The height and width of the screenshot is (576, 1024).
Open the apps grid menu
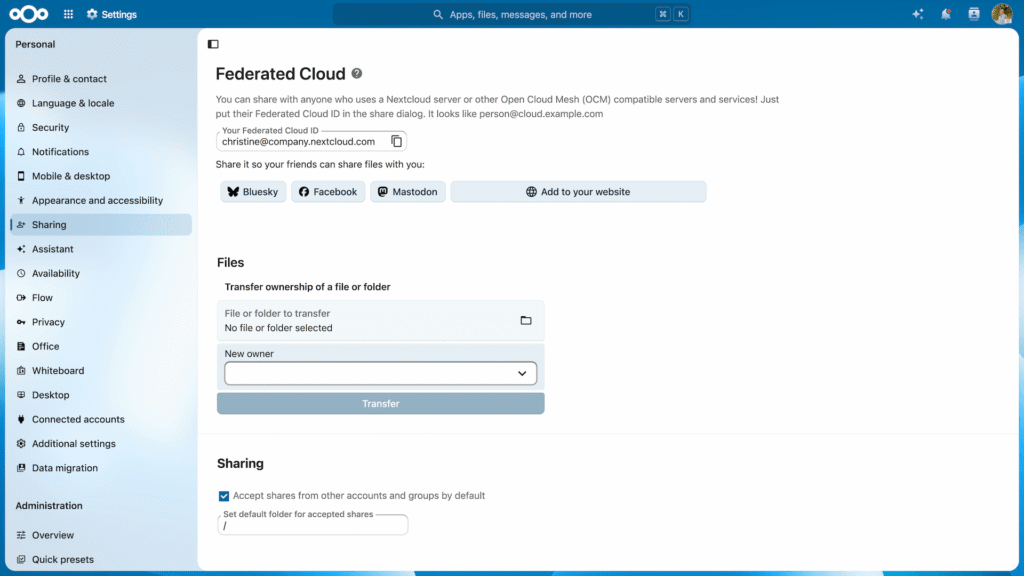click(x=69, y=14)
